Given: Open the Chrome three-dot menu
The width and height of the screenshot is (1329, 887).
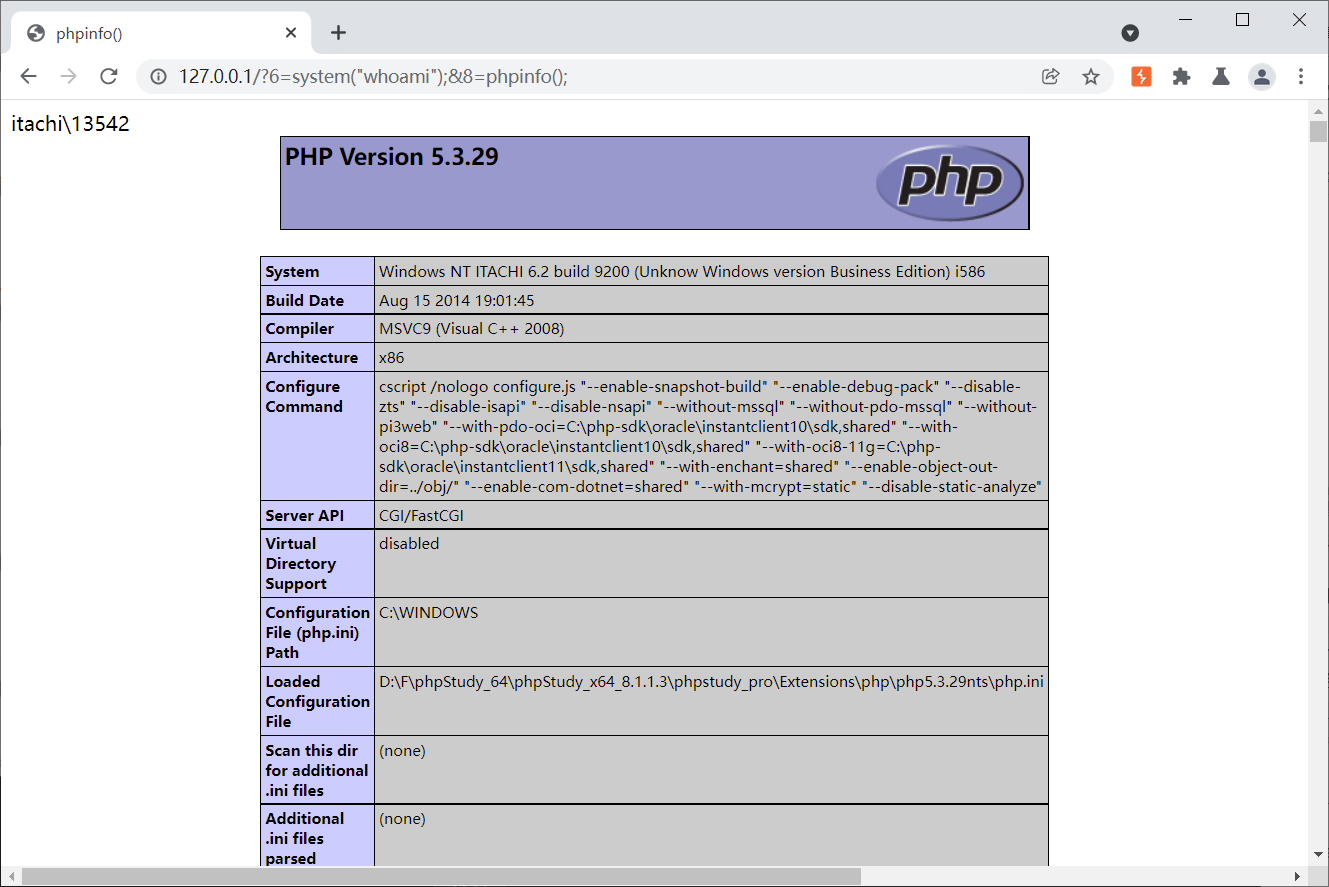Looking at the screenshot, I should (1301, 77).
